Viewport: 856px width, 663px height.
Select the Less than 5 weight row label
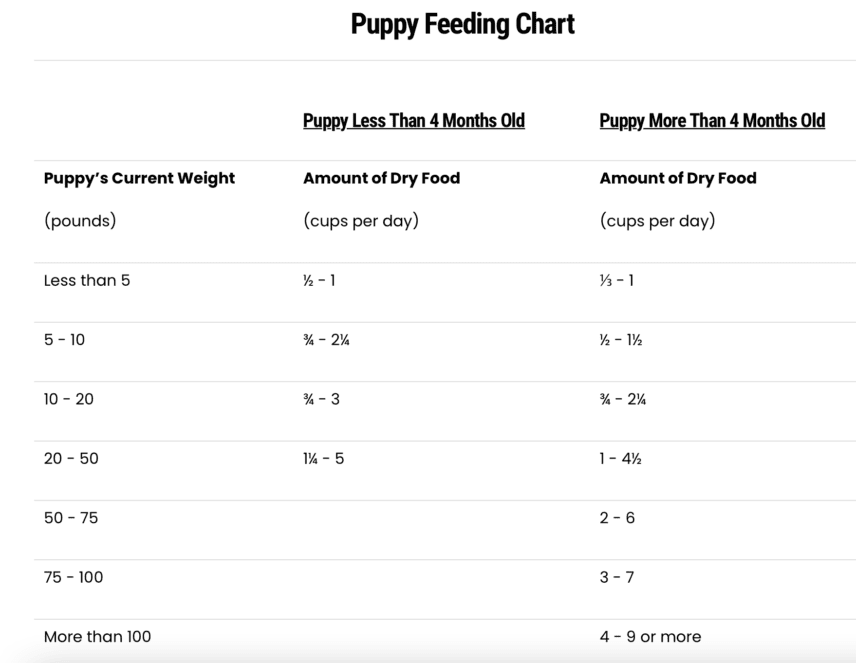coord(87,280)
